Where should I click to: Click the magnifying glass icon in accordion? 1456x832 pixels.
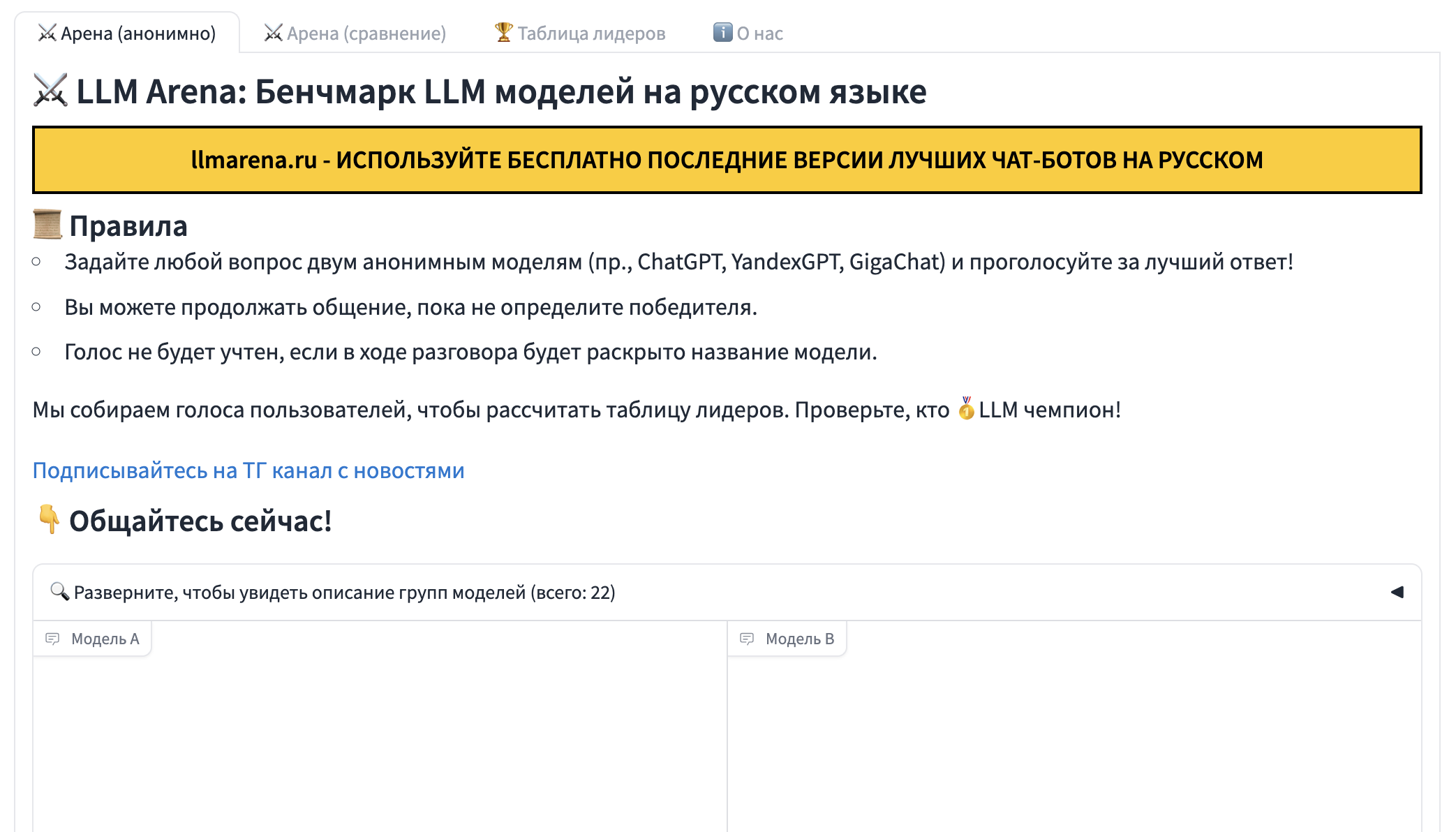59,591
